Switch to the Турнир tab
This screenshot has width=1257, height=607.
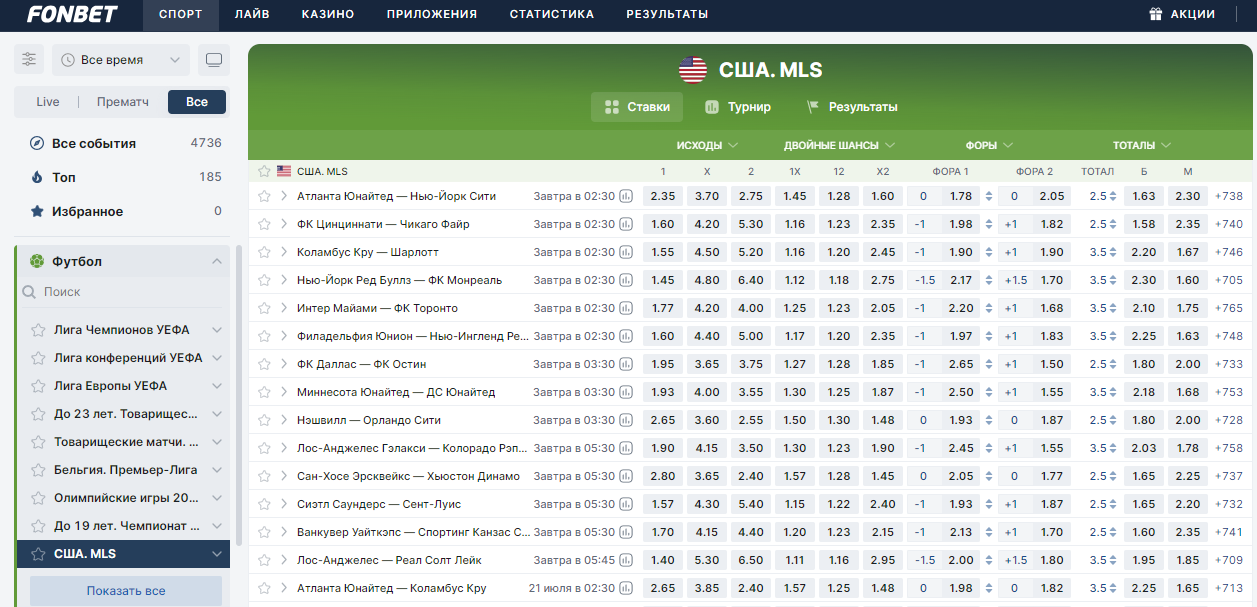point(737,107)
